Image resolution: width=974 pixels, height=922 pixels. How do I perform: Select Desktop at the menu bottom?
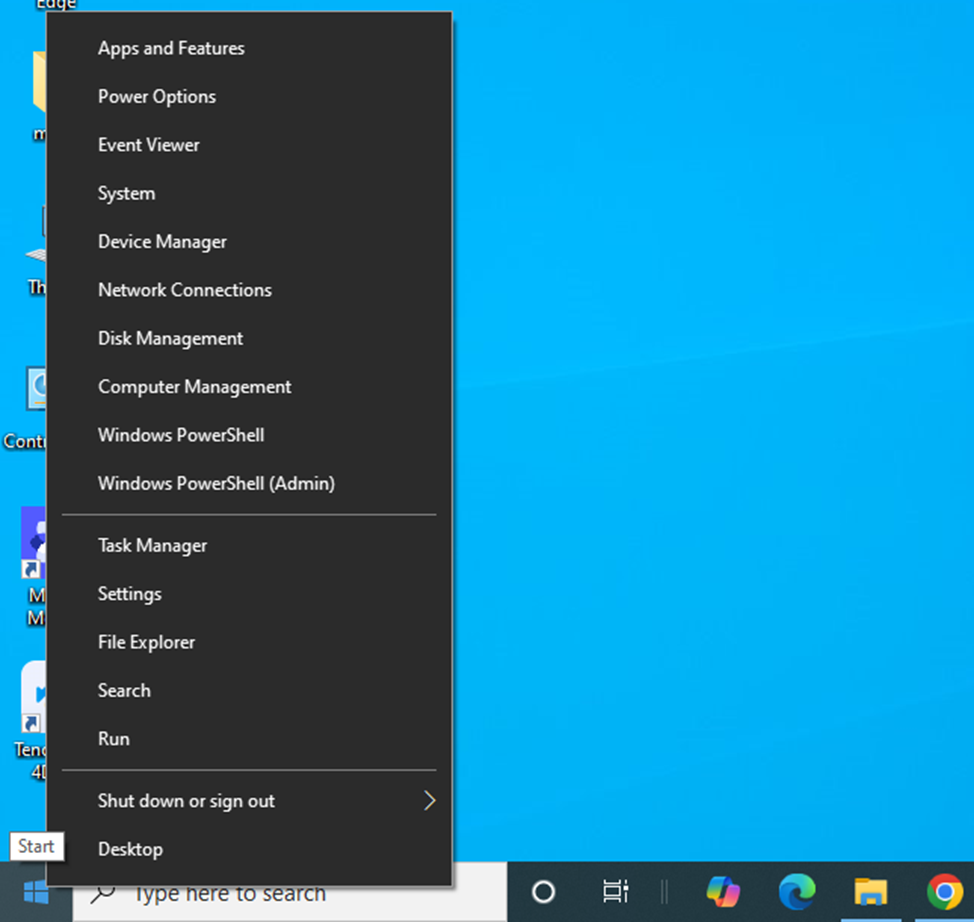(130, 849)
